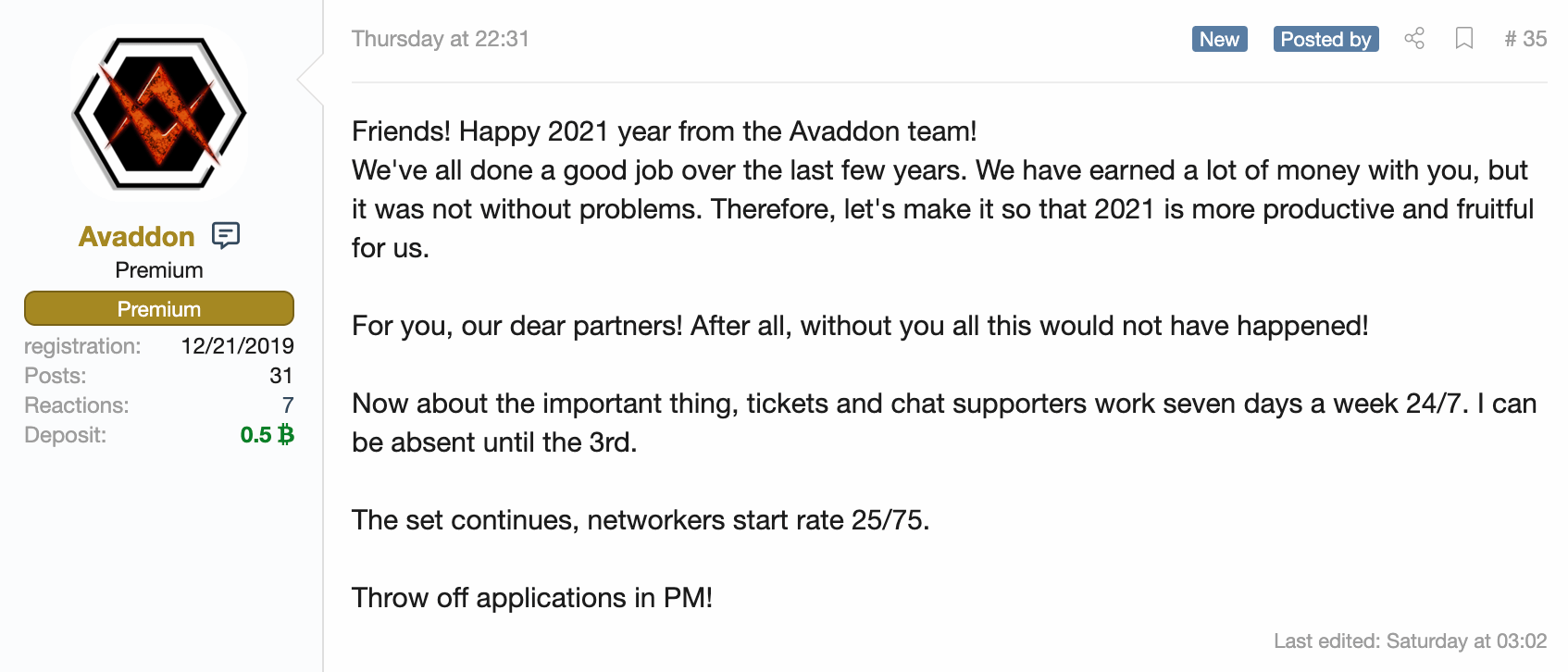Open the post number #35 permalink
Screen dimensions: 1568x672
[x=1525, y=39]
